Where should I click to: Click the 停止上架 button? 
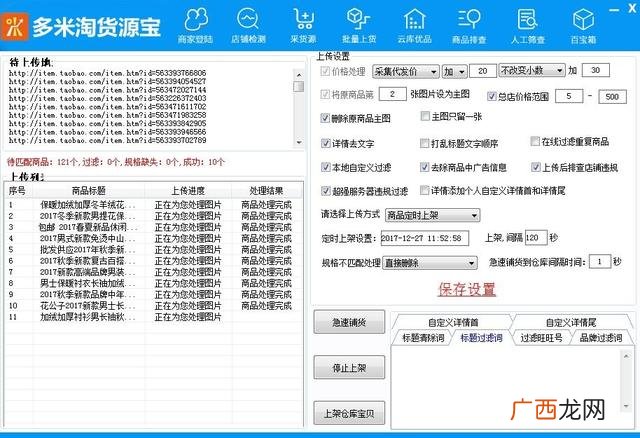pos(349,367)
